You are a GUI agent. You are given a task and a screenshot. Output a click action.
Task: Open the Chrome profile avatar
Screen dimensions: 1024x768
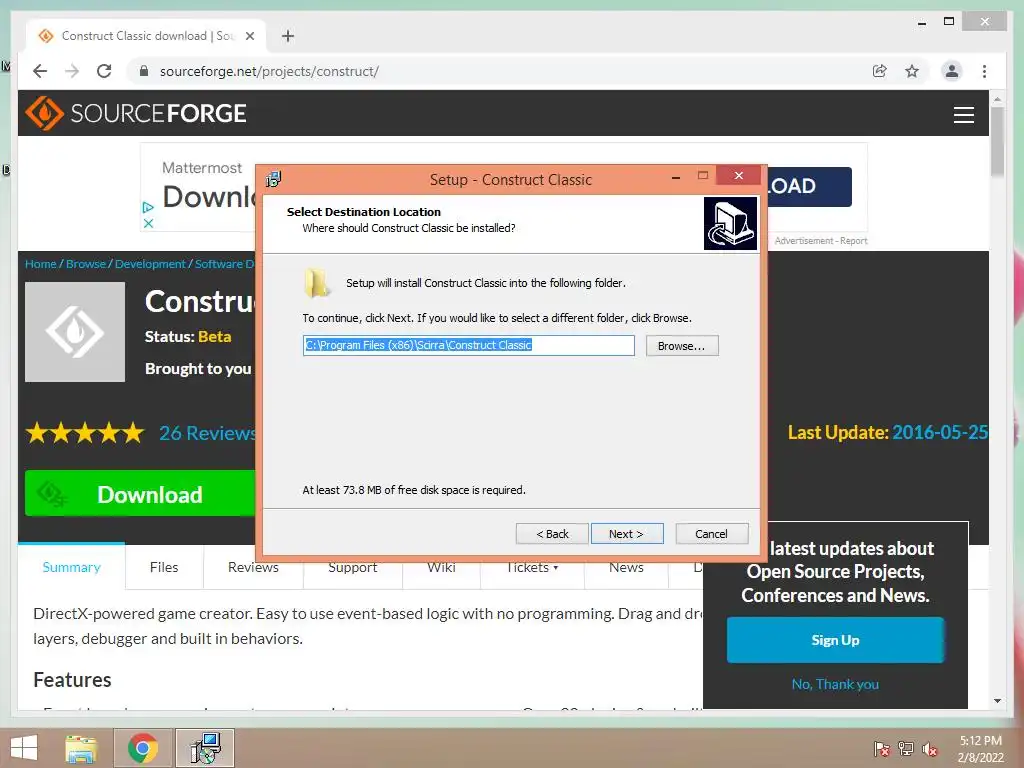pos(952,71)
